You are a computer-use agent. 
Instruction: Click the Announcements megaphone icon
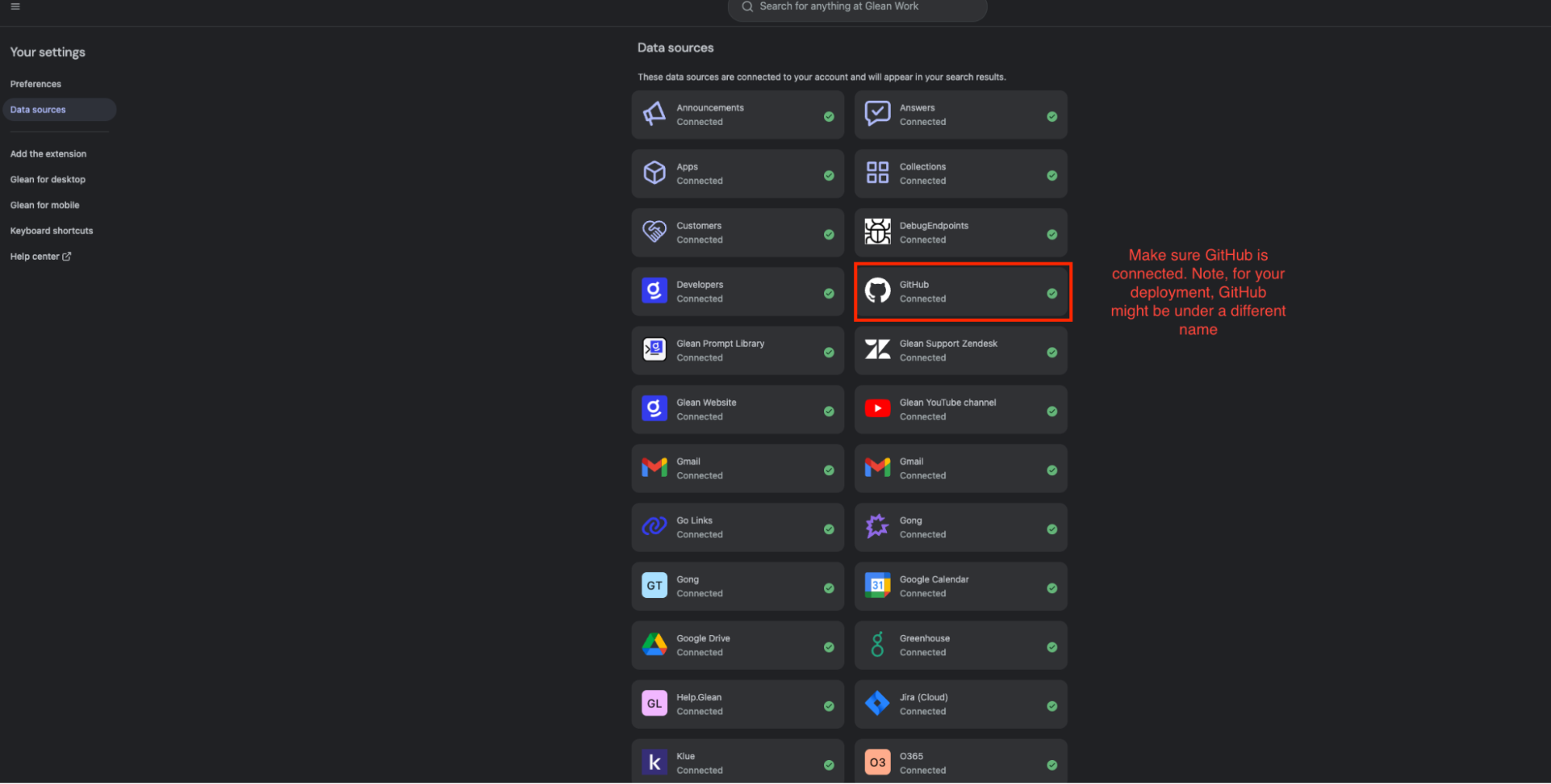tap(654, 114)
